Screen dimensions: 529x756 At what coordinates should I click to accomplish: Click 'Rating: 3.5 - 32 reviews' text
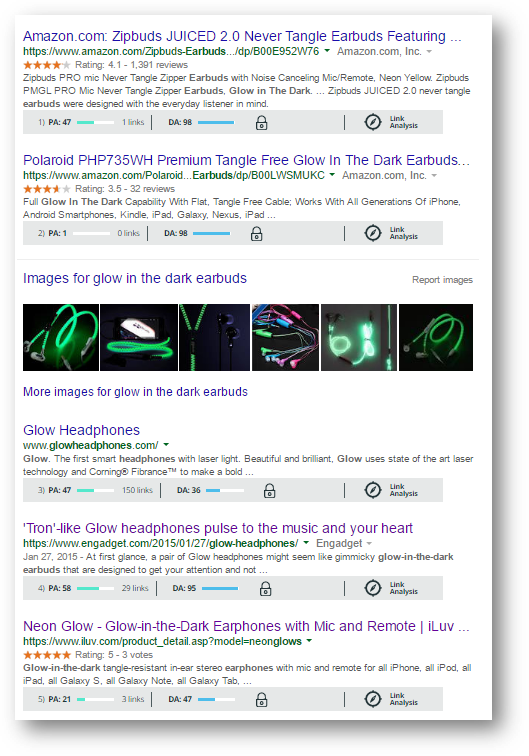(x=125, y=189)
